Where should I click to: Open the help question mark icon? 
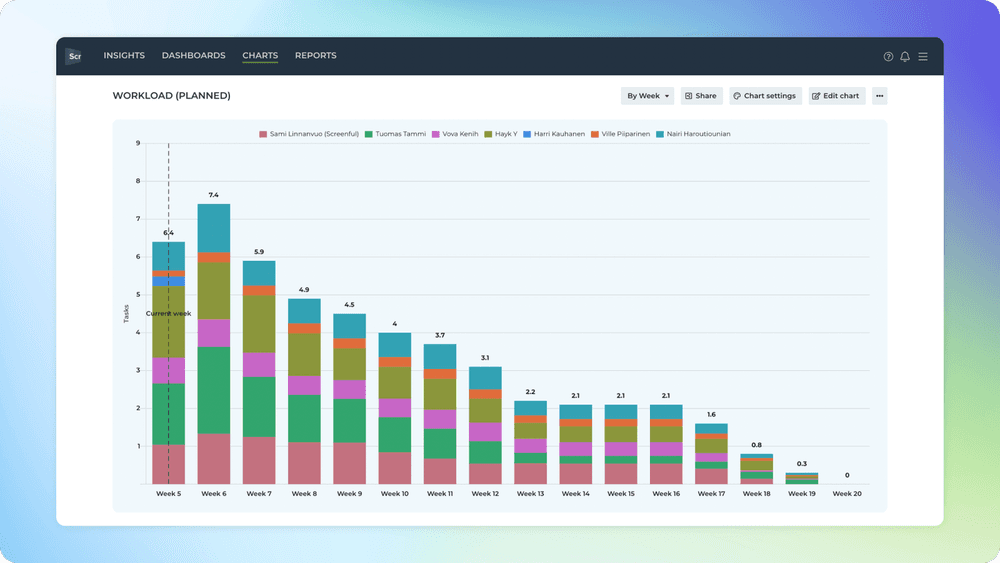888,57
